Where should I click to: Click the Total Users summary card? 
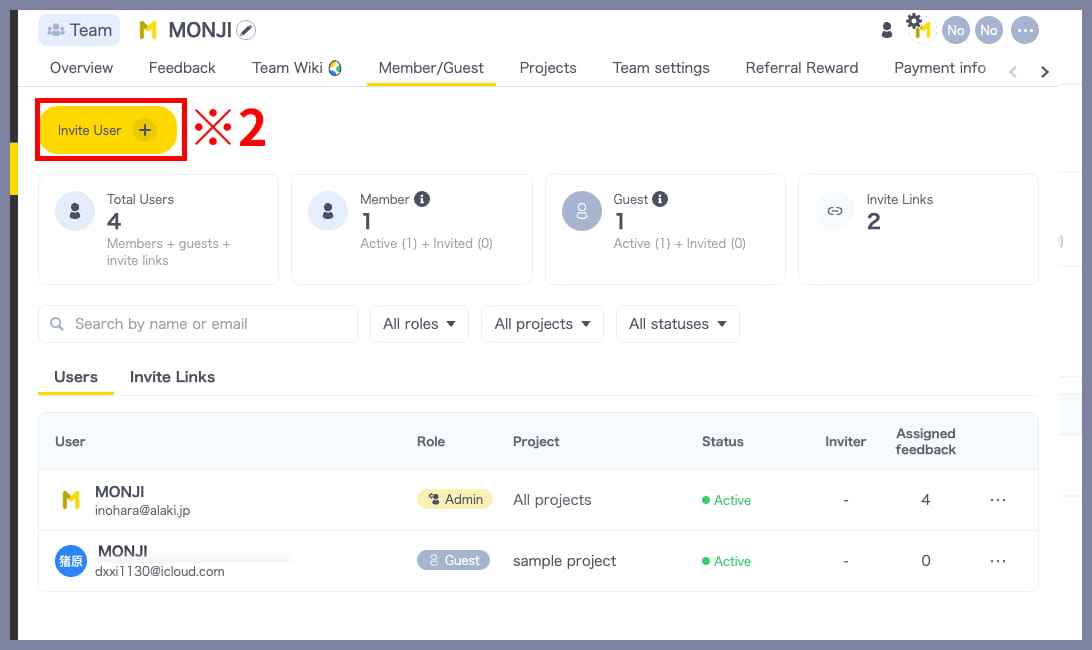[x=159, y=229]
